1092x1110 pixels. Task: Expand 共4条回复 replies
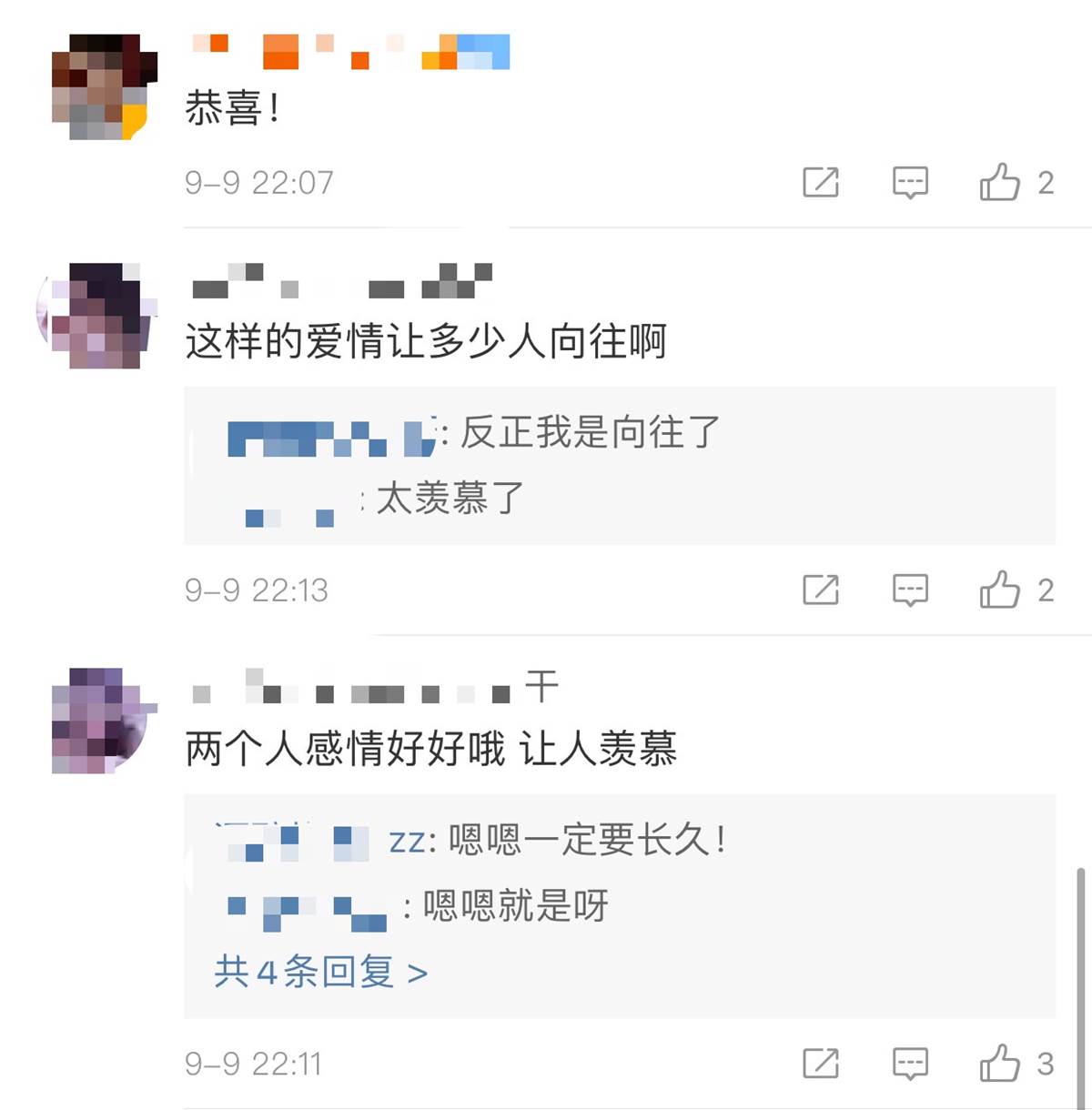coord(320,972)
